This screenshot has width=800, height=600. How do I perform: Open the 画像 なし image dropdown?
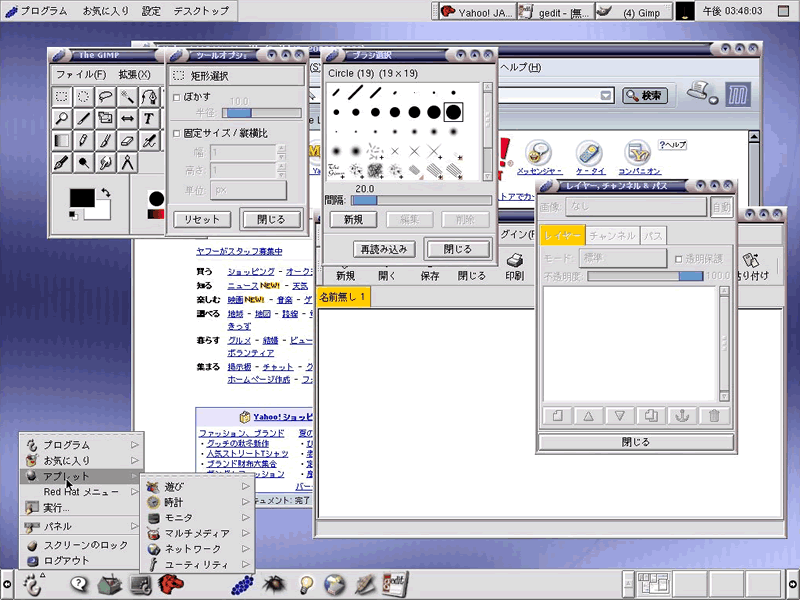tap(636, 207)
